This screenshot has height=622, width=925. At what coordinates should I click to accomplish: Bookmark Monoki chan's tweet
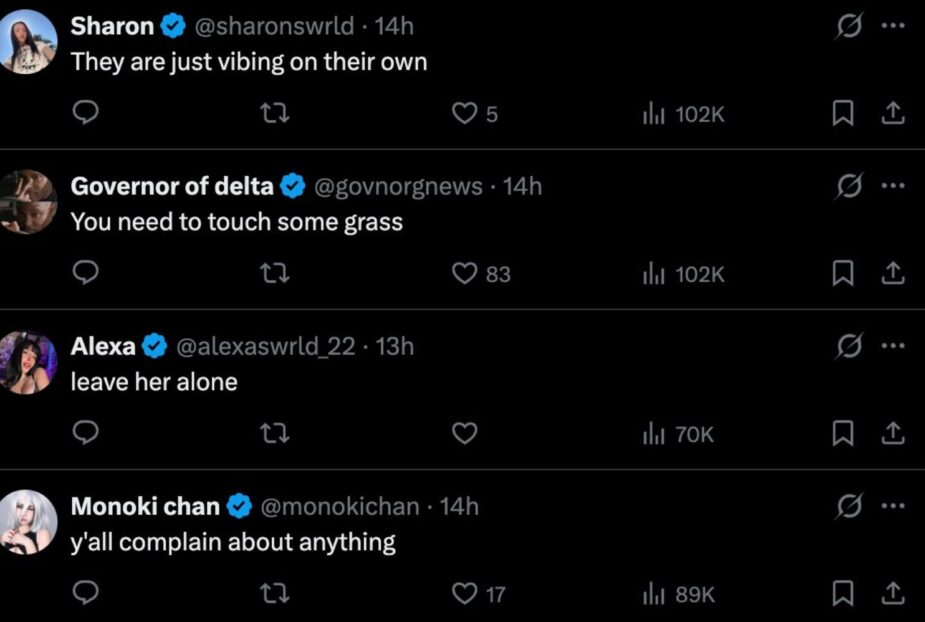844,594
